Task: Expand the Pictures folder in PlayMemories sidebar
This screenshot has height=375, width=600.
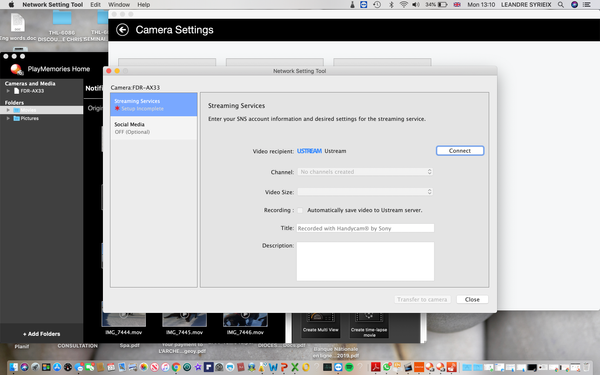Action: [8, 118]
